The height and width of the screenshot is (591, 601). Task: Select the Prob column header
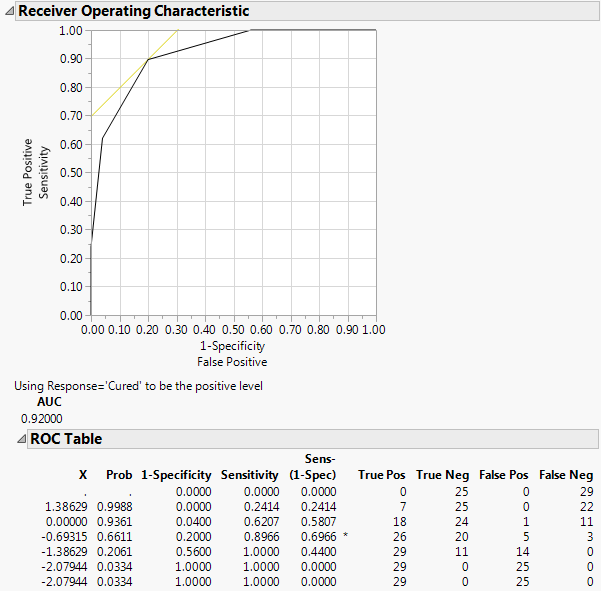[119, 475]
